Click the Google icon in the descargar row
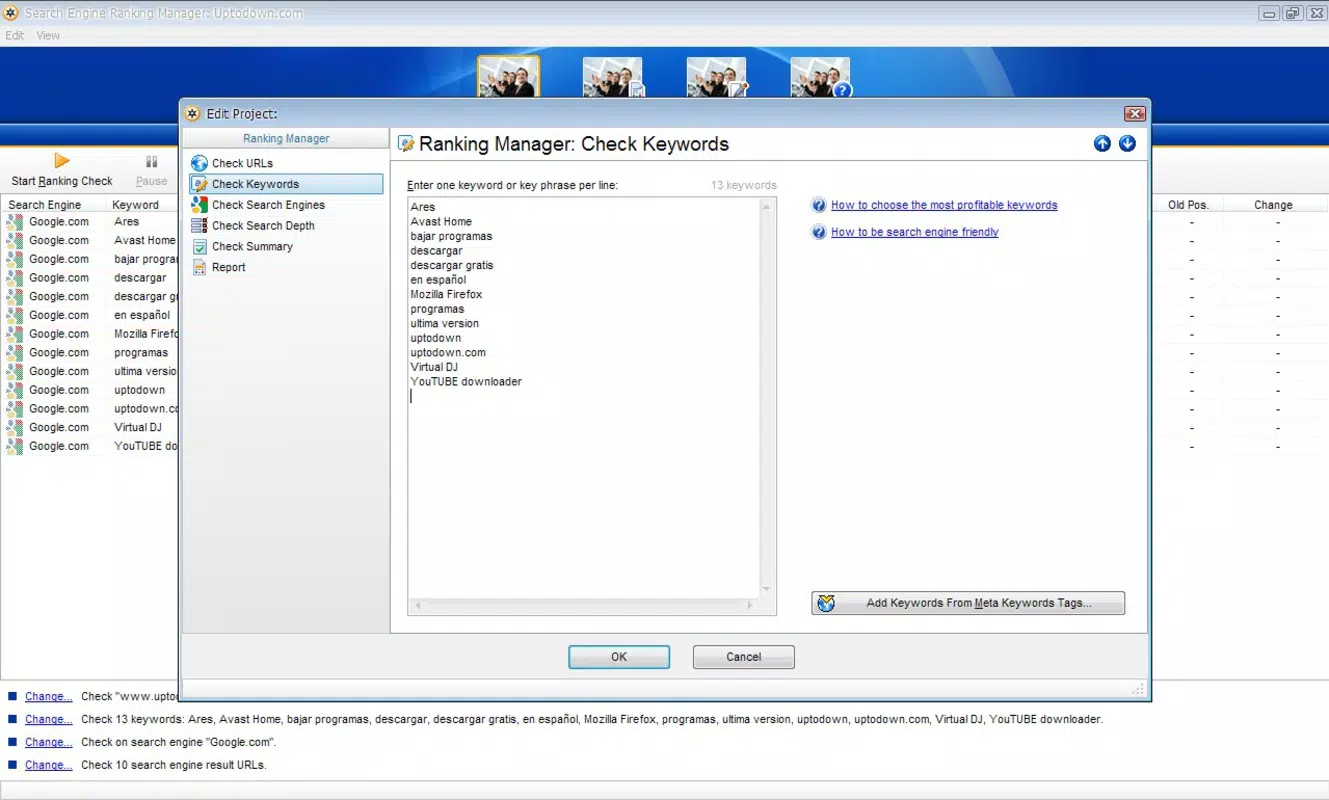 coord(14,278)
